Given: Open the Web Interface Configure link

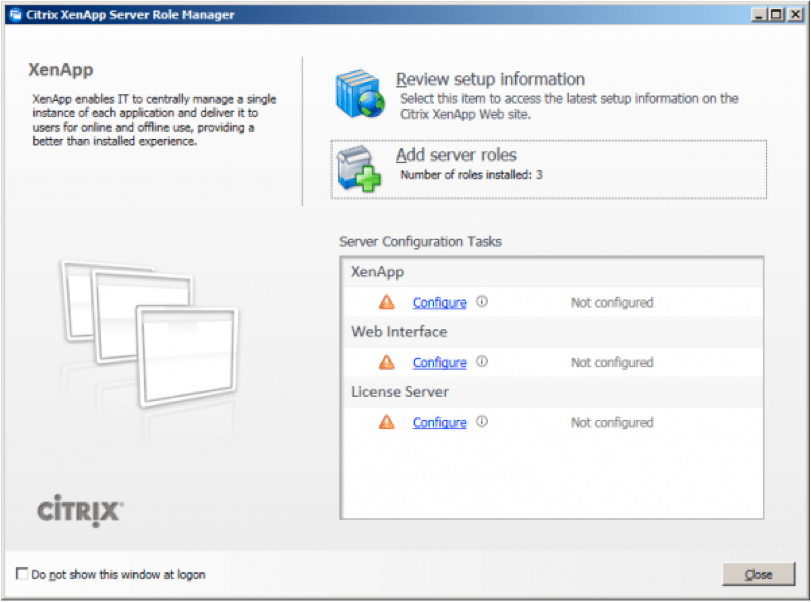Looking at the screenshot, I should 439,363.
